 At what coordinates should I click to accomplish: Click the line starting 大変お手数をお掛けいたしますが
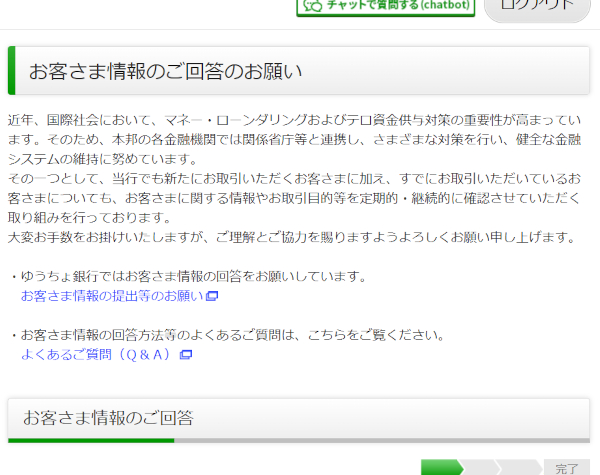tap(292, 237)
